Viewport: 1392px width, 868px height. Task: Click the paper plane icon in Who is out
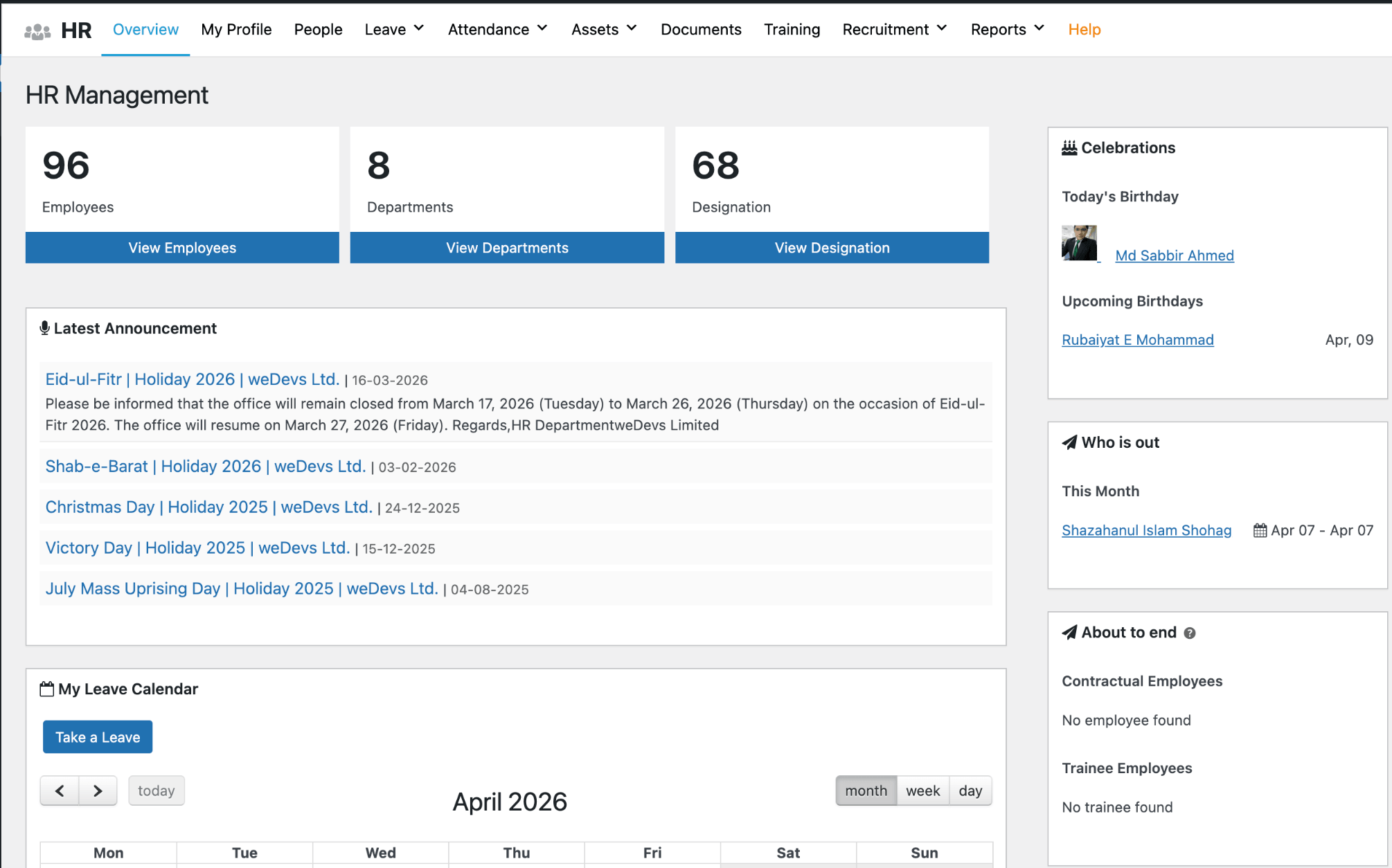1069,442
